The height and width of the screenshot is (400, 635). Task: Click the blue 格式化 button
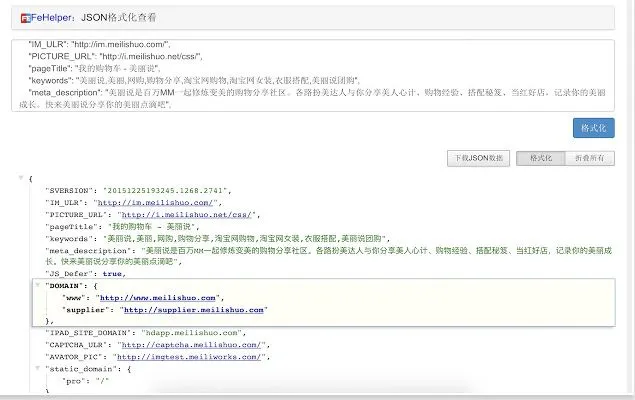(593, 128)
